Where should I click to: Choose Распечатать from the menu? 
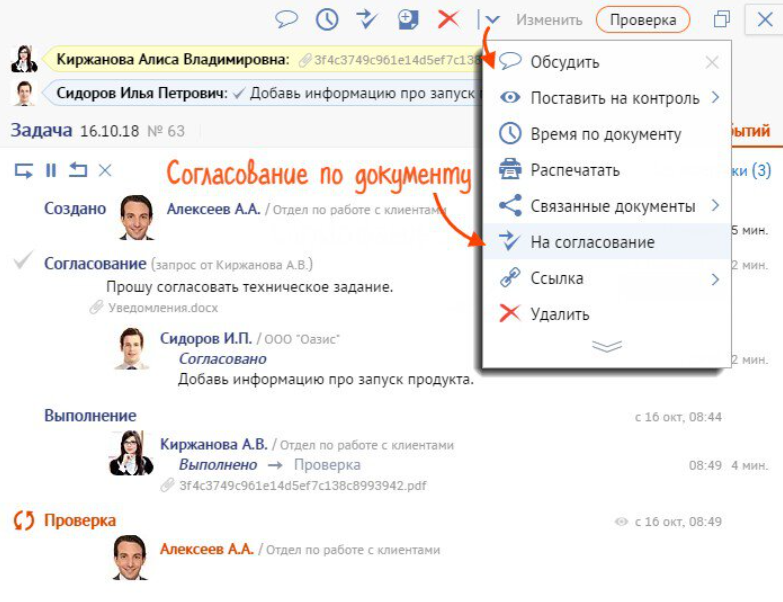[575, 170]
